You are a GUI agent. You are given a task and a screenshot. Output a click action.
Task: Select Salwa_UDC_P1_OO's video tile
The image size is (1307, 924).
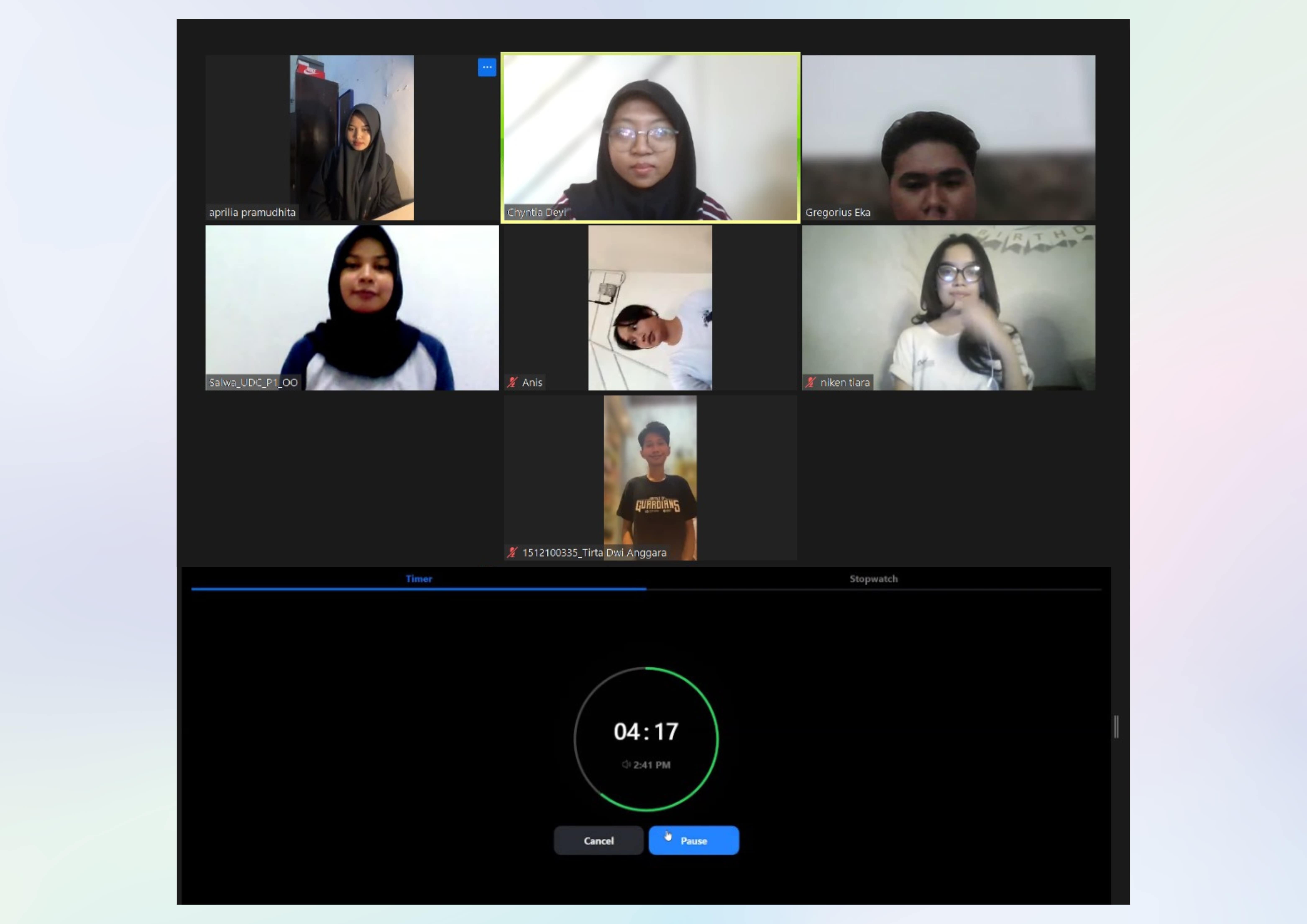click(352, 308)
